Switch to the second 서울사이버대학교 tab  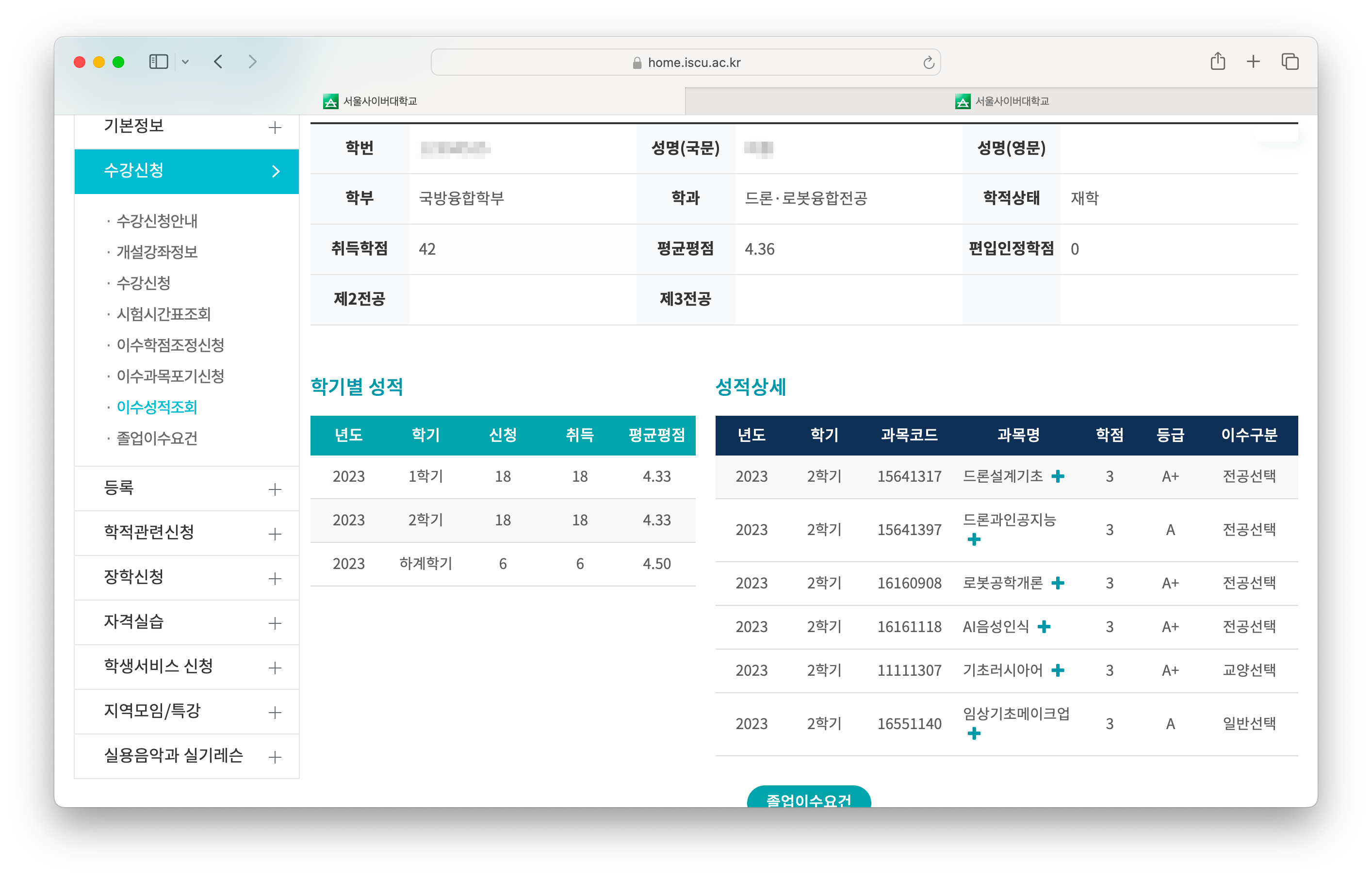click(1002, 101)
